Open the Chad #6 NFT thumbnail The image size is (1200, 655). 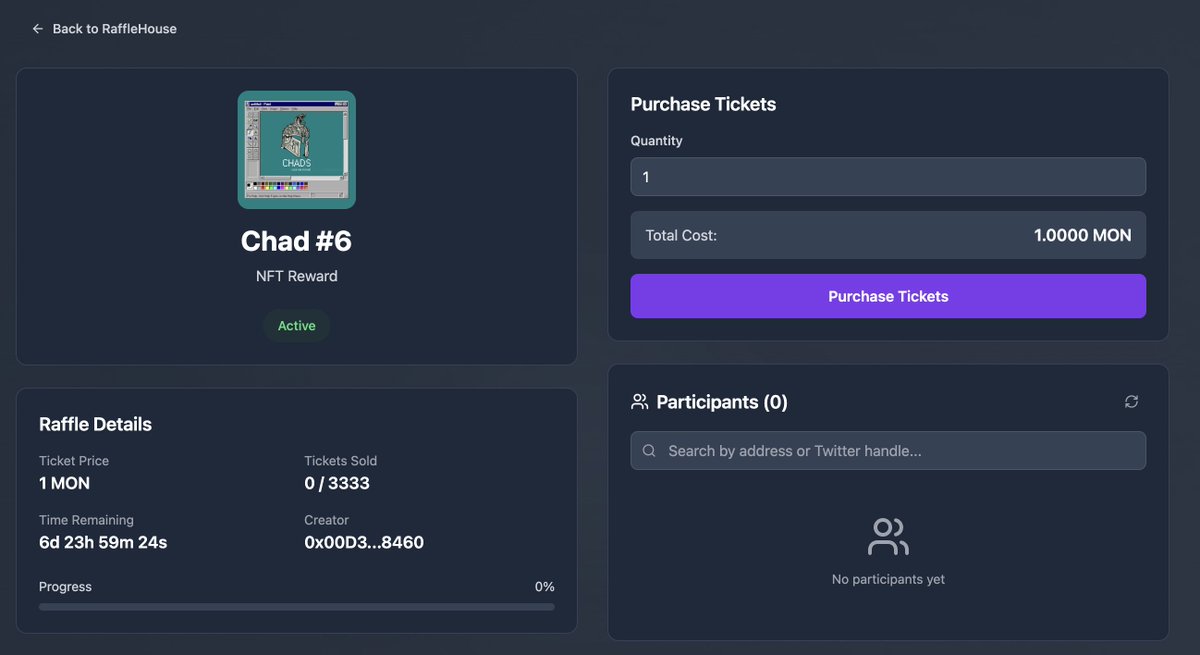click(x=296, y=150)
